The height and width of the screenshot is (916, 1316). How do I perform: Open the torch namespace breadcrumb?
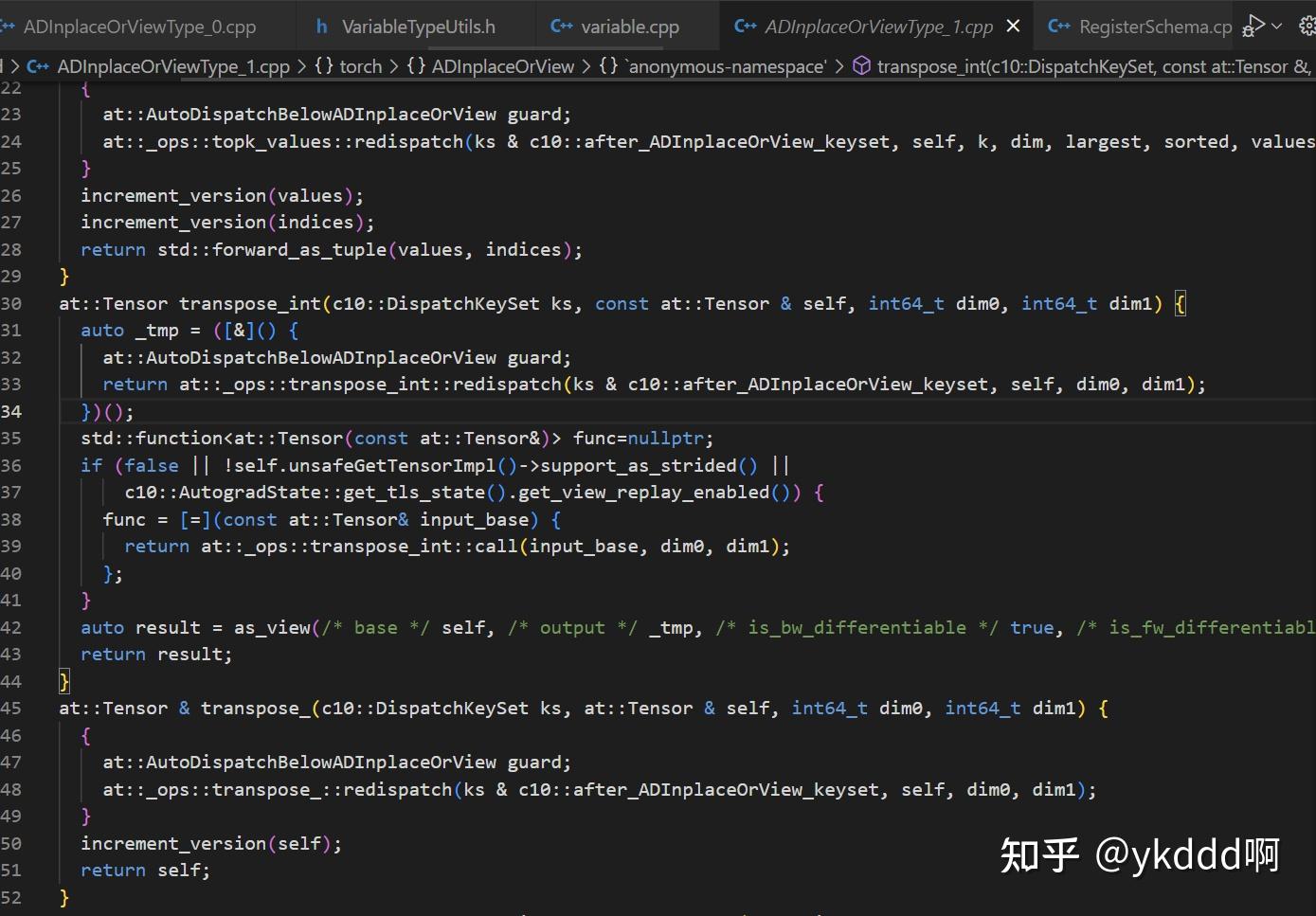point(360,66)
